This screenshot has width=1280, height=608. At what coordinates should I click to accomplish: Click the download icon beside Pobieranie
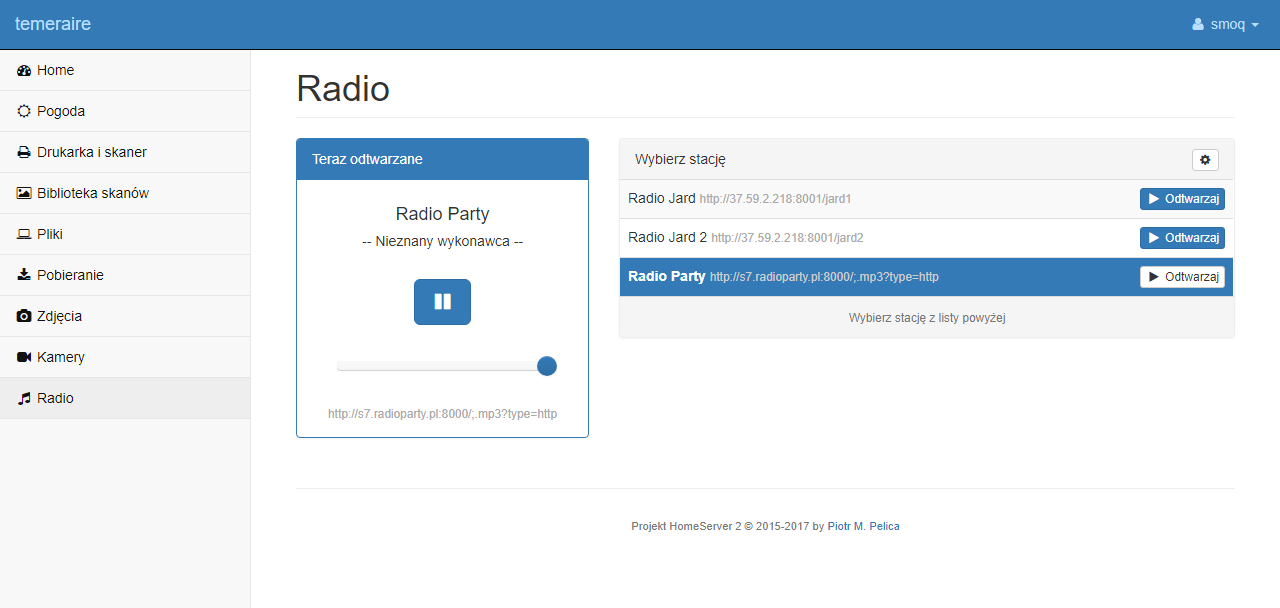pyautogui.click(x=24, y=276)
